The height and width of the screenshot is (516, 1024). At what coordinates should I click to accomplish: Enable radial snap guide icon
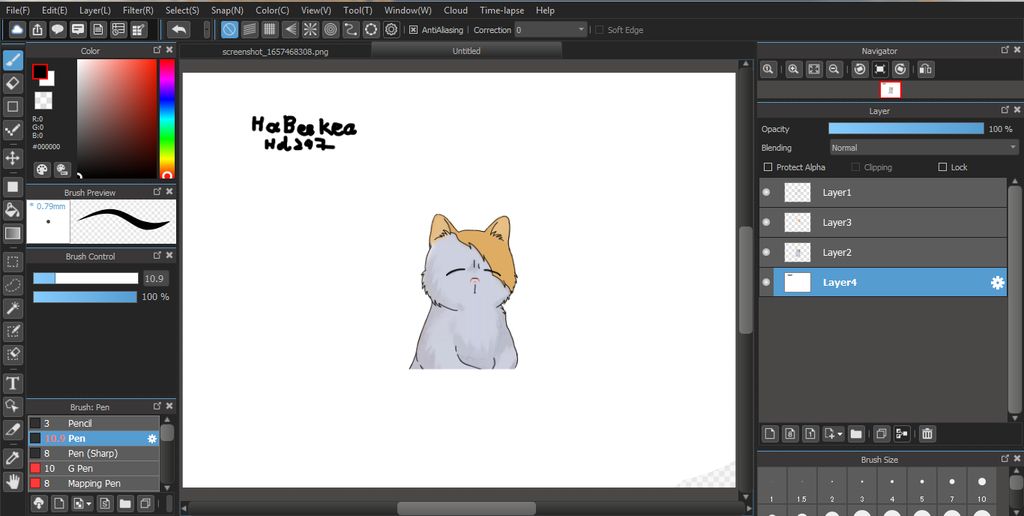pyautogui.click(x=310, y=29)
